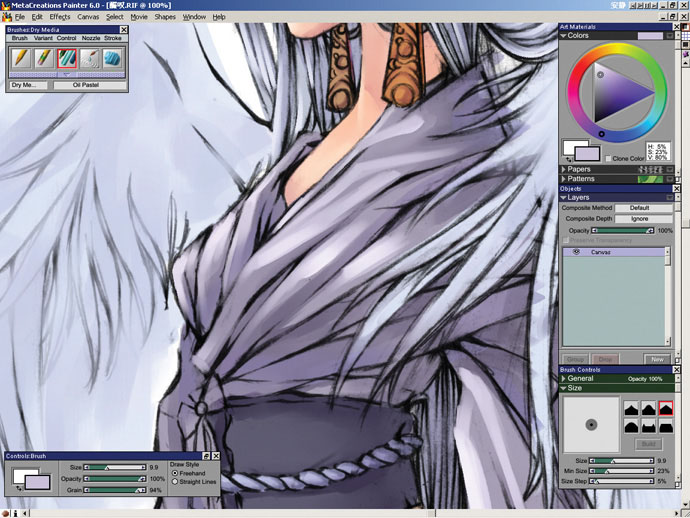This screenshot has width=690, height=518.
Task: Hide the Canvas layer eye icon
Action: (576, 252)
